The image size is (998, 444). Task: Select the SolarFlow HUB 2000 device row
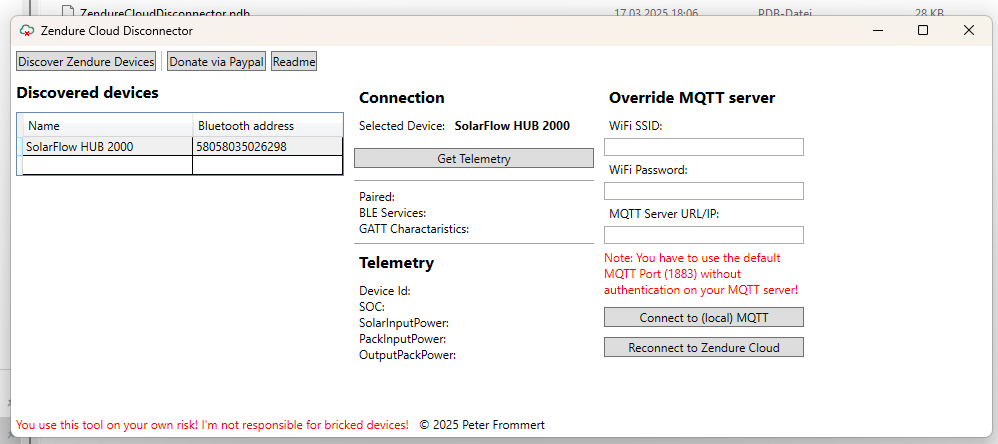179,146
